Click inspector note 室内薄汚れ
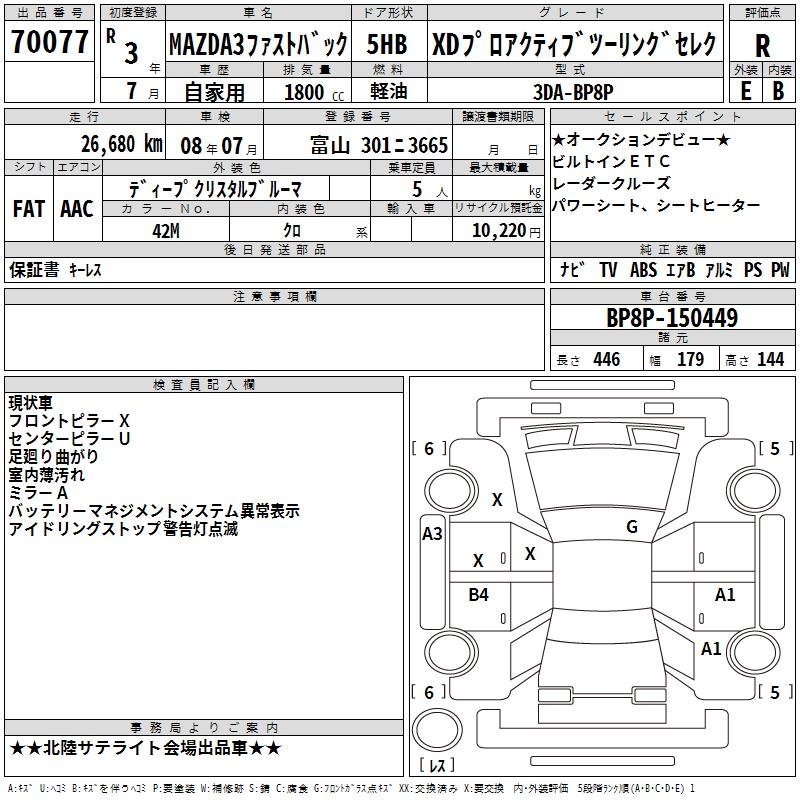800x800 pixels. point(47,474)
